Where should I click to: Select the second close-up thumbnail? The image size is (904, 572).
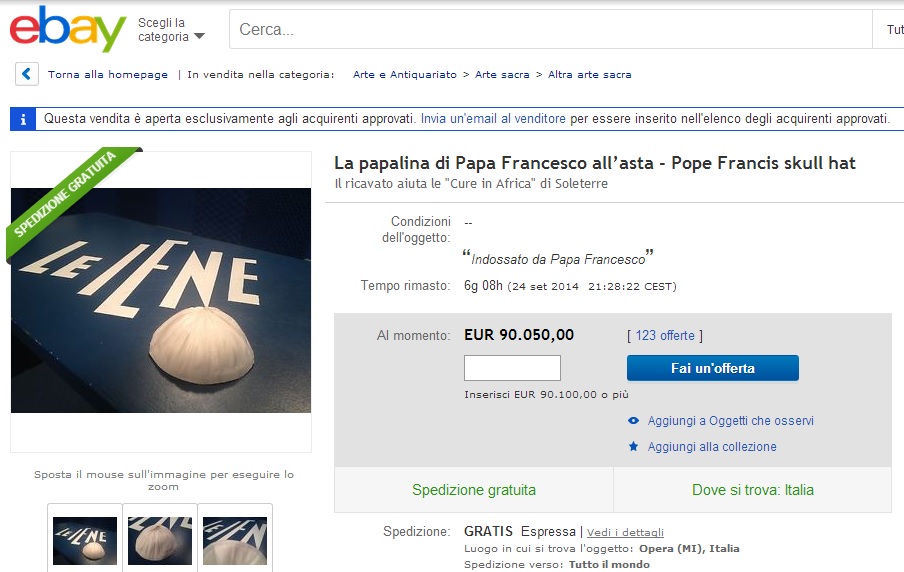160,540
